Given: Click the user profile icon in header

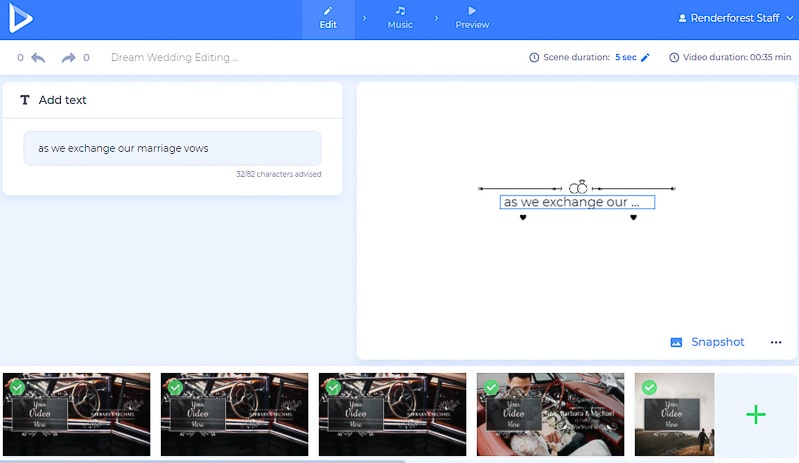Looking at the screenshot, I should tap(682, 18).
